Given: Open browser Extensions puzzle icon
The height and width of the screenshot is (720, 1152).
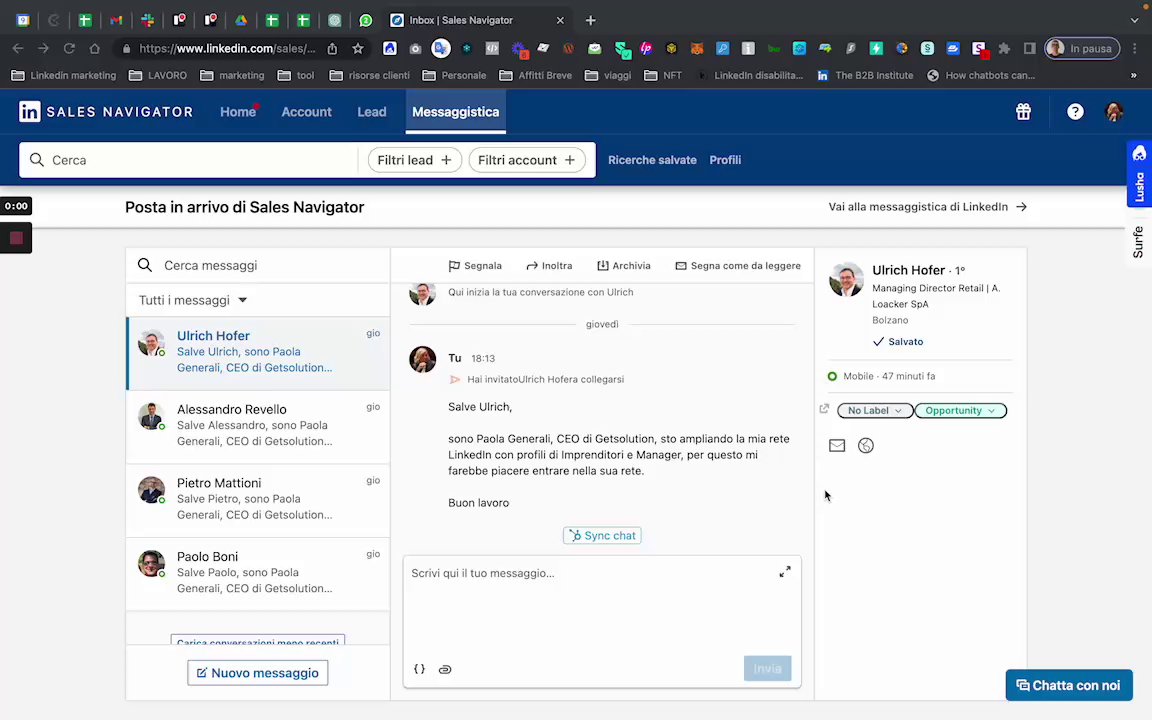Looking at the screenshot, I should pos(1004,48).
